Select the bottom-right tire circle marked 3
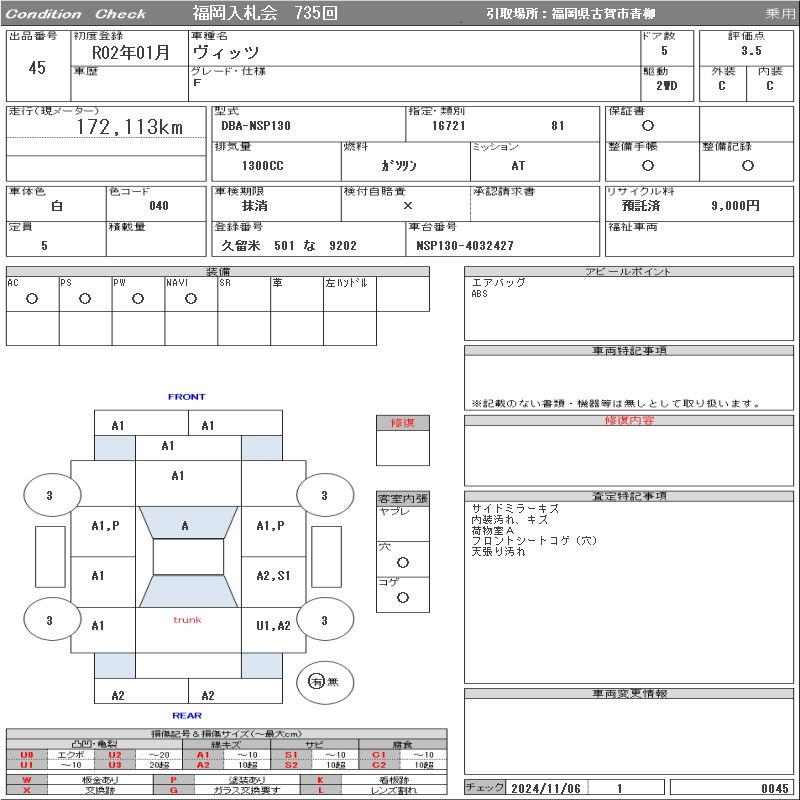The image size is (800, 800). click(324, 620)
